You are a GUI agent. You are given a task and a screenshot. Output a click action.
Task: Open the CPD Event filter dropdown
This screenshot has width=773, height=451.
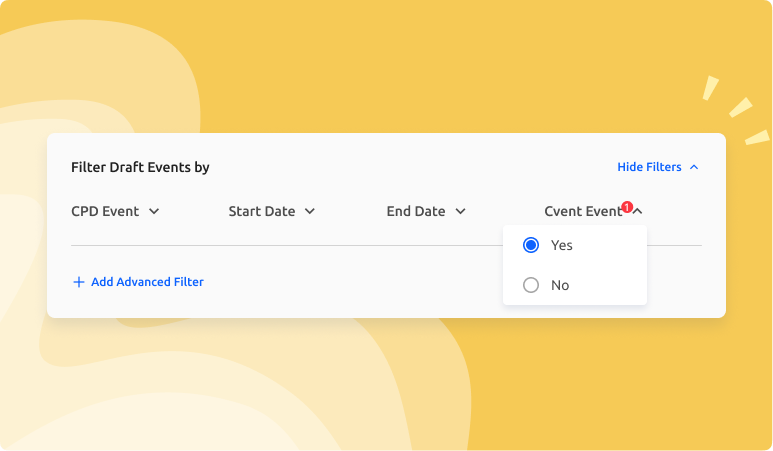[108, 211]
